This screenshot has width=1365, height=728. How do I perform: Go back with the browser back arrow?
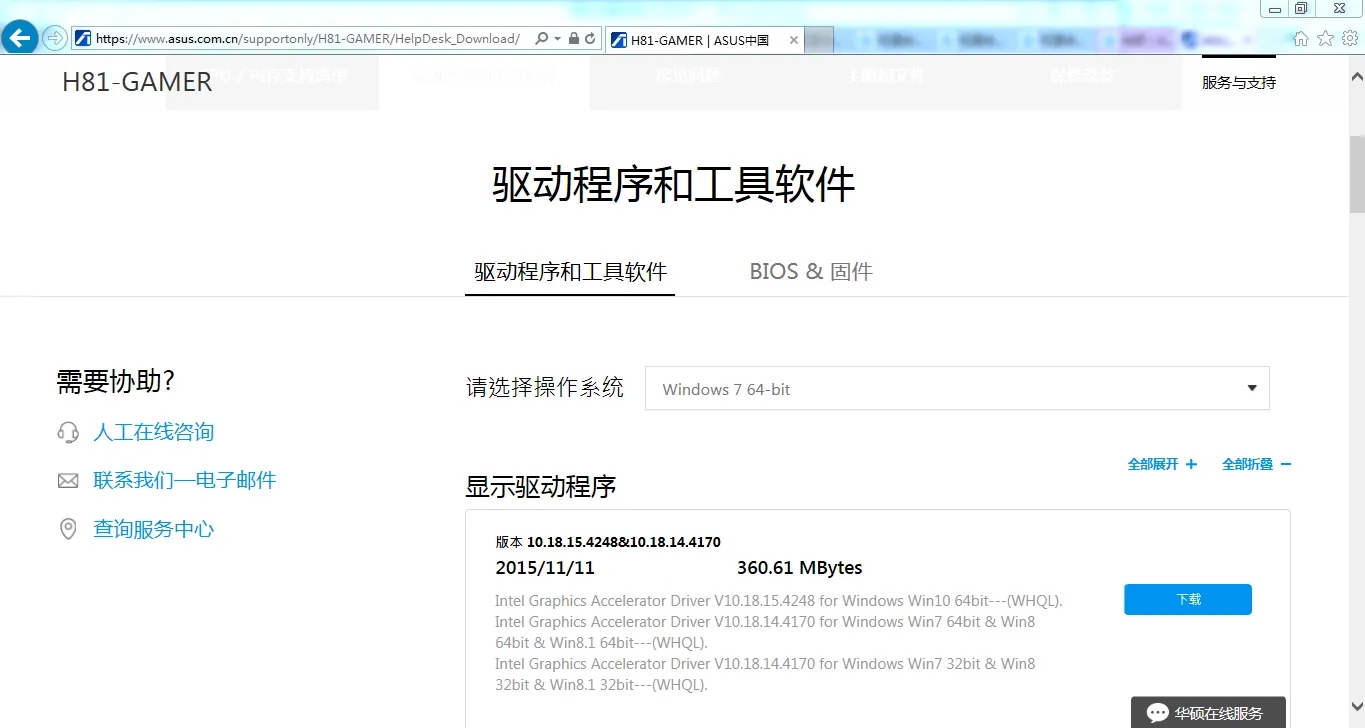point(20,38)
